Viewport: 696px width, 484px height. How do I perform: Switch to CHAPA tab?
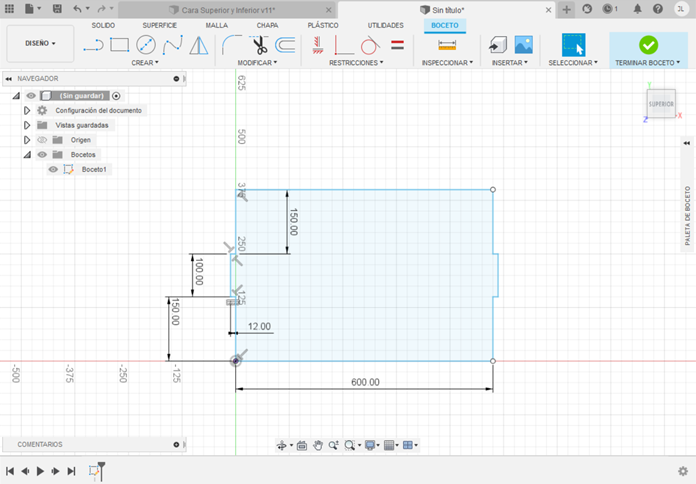[x=267, y=25]
